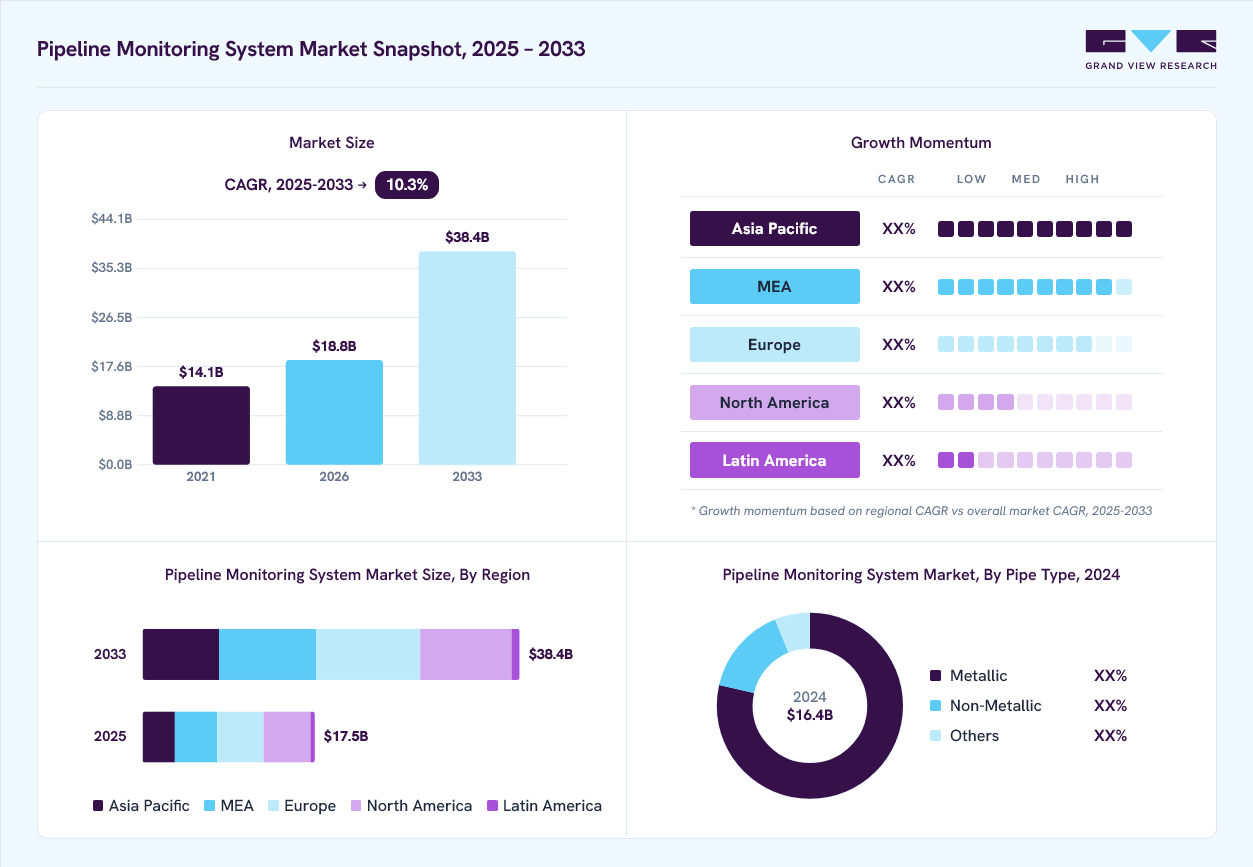Select the North America region label
This screenshot has height=867, width=1253.
pyautogui.click(x=774, y=402)
